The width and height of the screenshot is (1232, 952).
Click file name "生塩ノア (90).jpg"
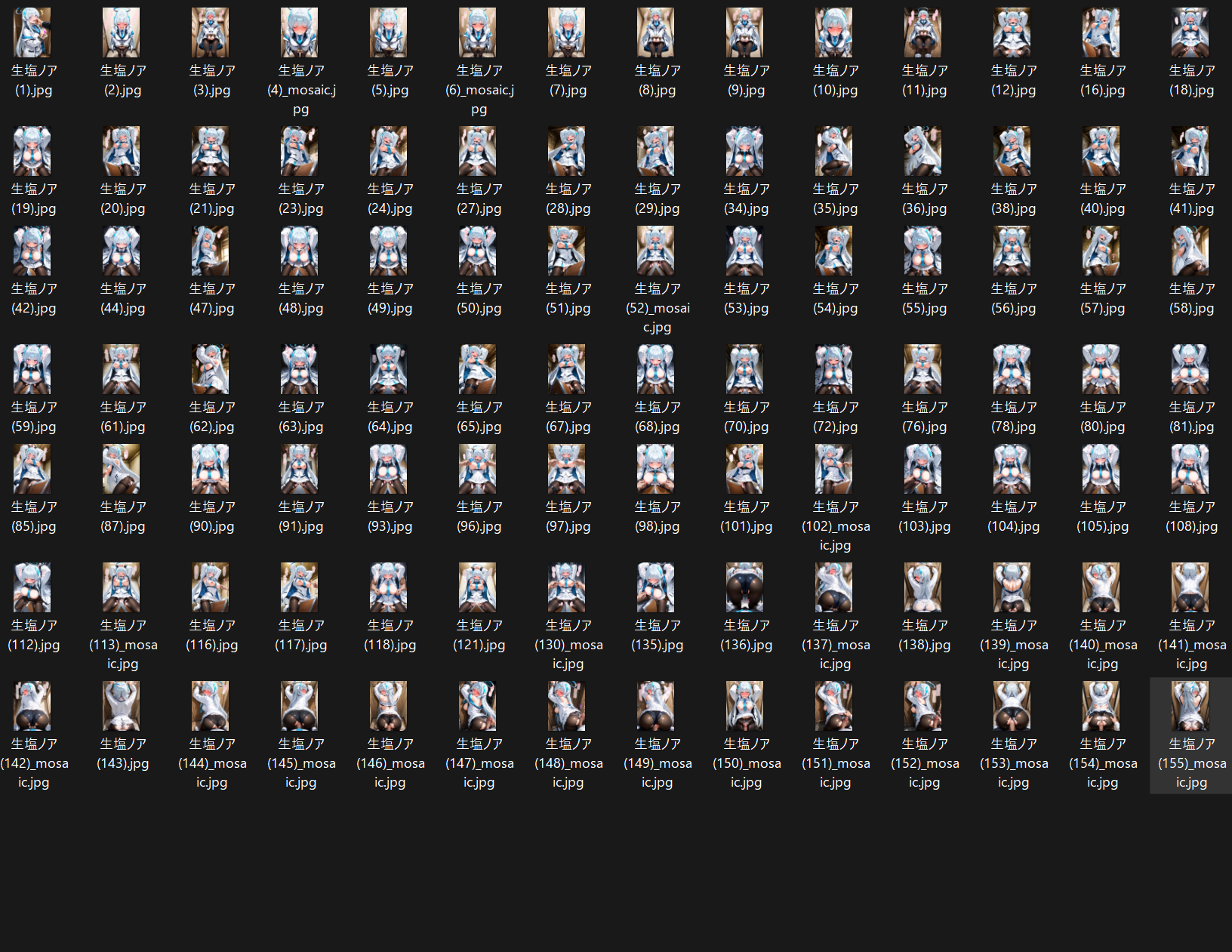pos(211,516)
